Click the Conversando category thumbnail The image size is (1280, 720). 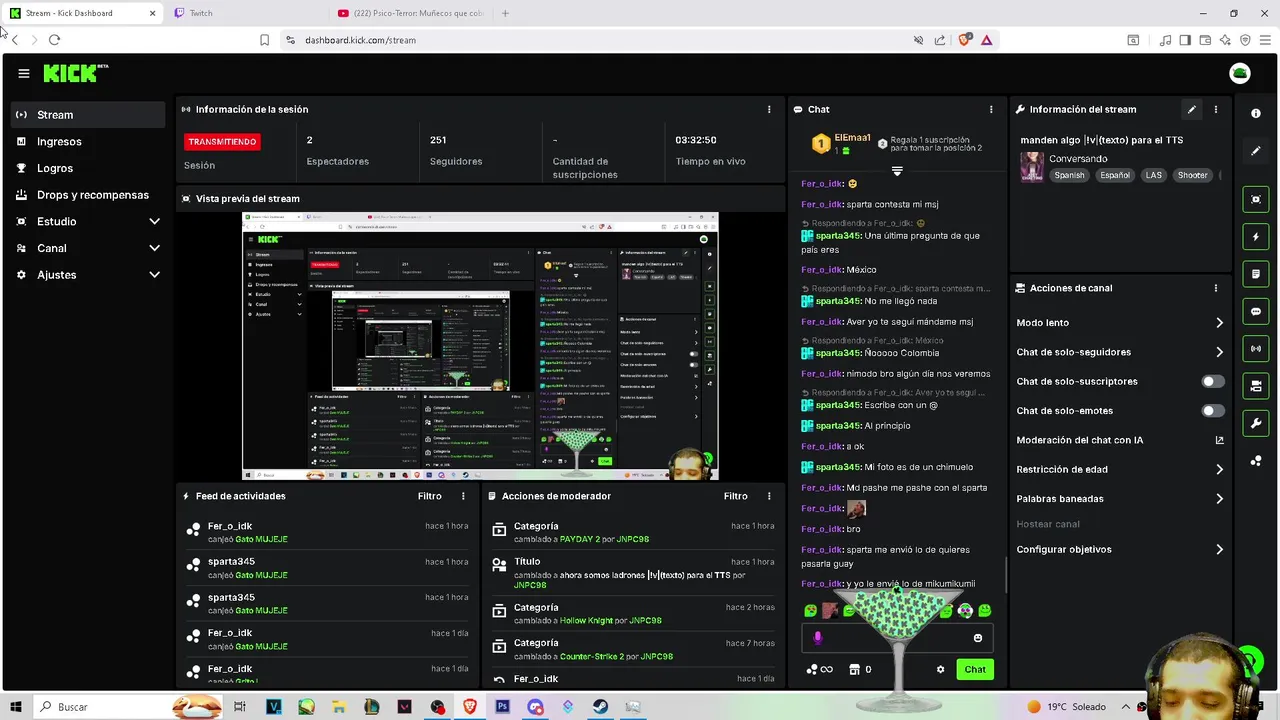click(x=1031, y=167)
